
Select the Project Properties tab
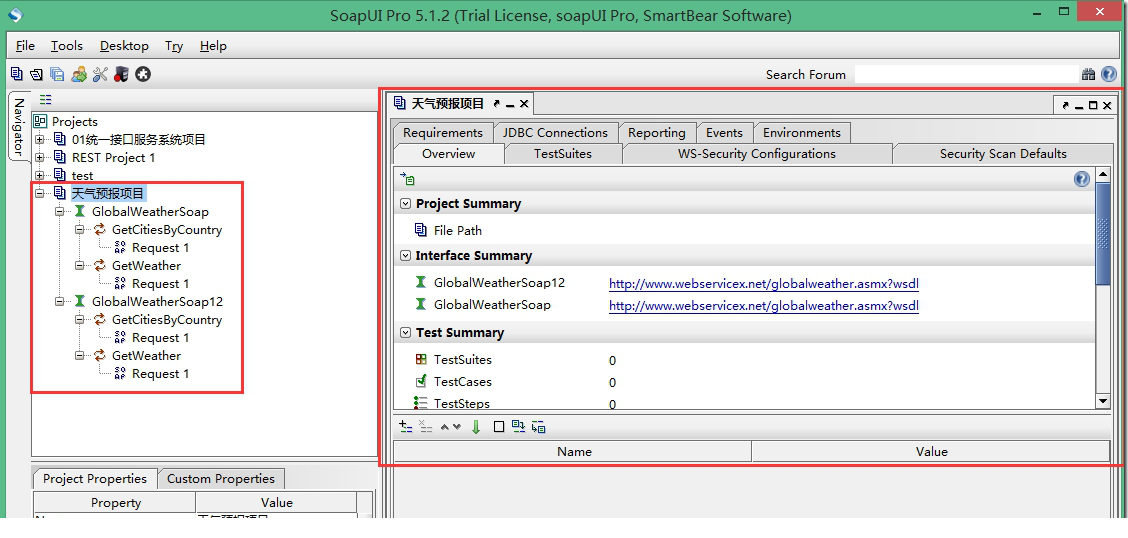95,479
